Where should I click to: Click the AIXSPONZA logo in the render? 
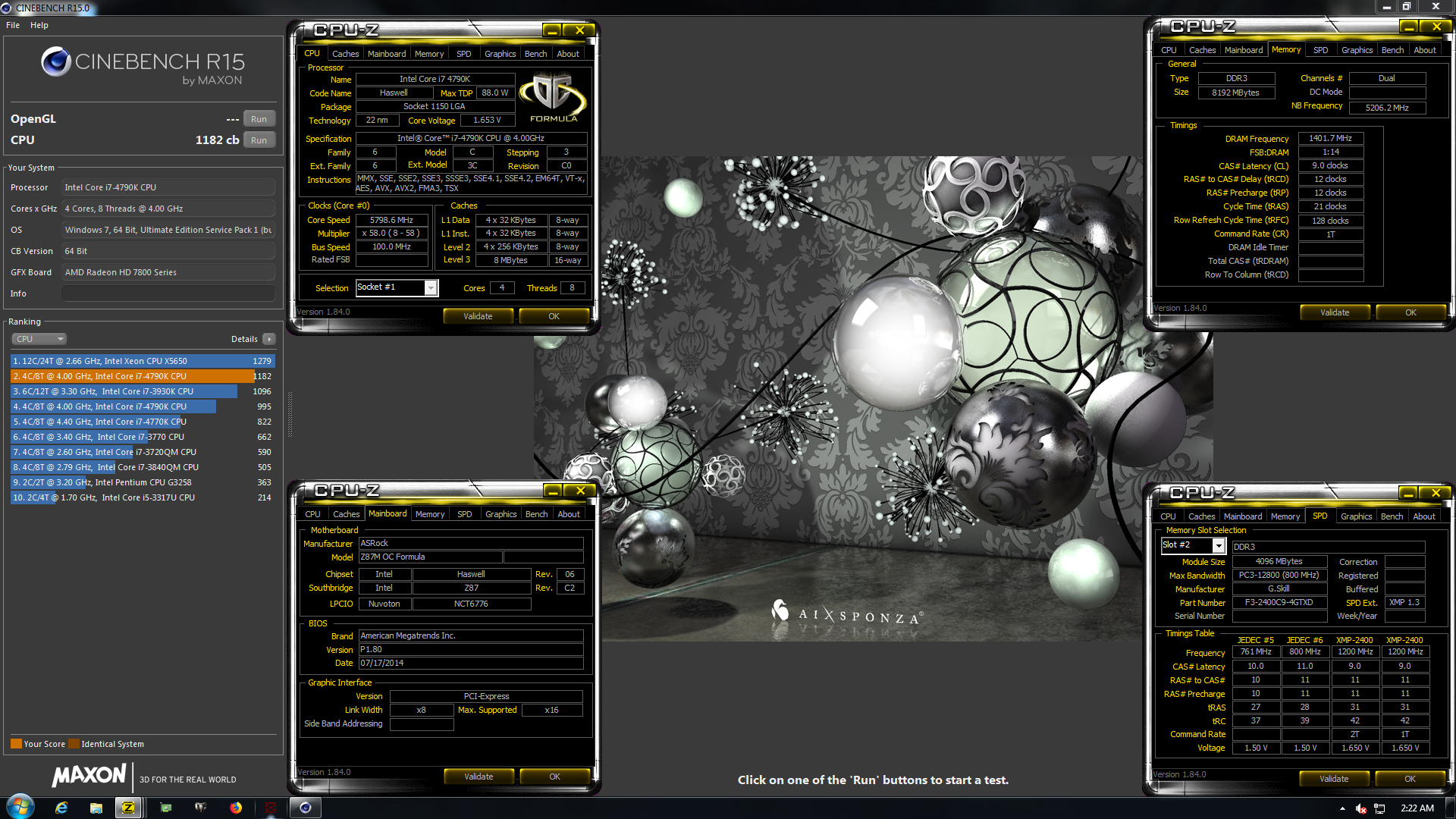(x=847, y=613)
